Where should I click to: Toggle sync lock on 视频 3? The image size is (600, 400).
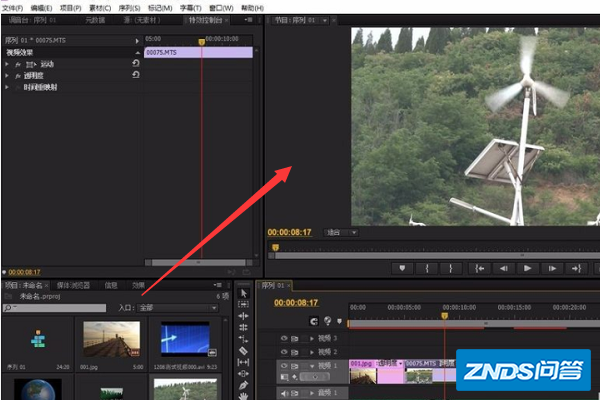coord(294,339)
